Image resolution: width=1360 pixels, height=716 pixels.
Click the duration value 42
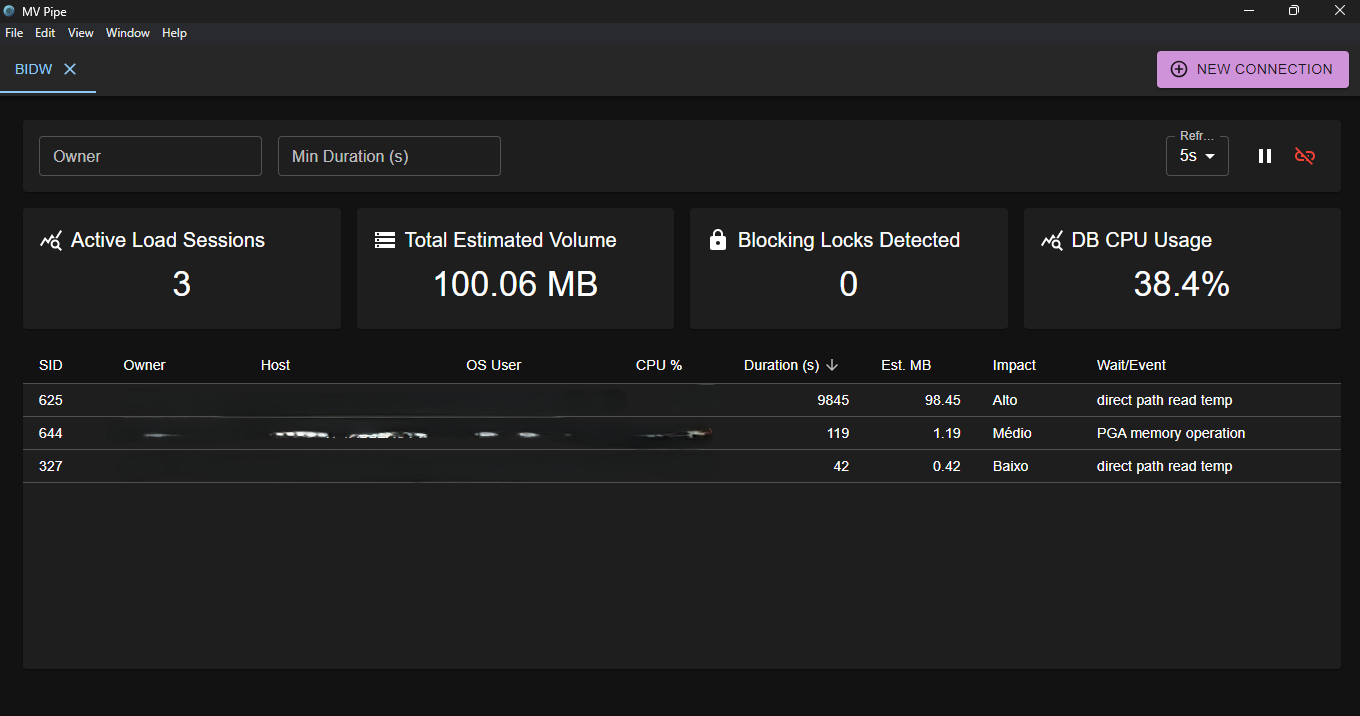click(x=841, y=466)
